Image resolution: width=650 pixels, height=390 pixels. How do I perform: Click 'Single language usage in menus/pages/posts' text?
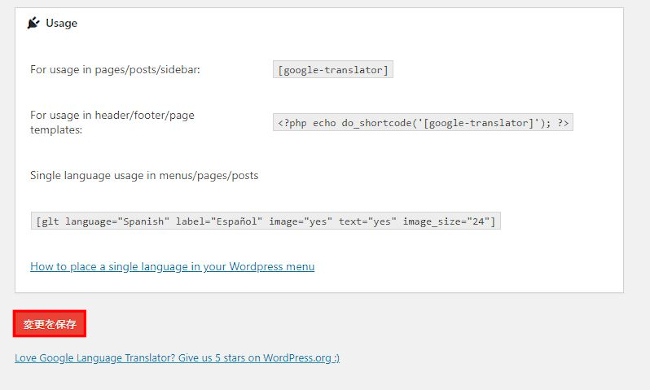[144, 175]
